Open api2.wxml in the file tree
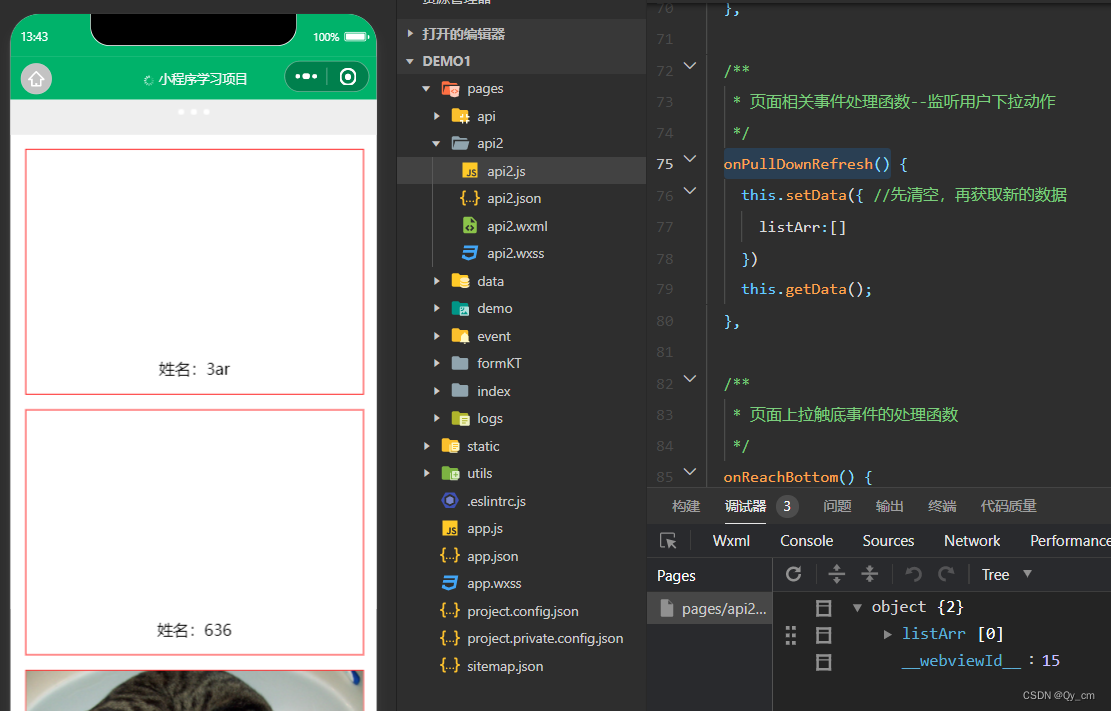The width and height of the screenshot is (1111, 711). 521,226
